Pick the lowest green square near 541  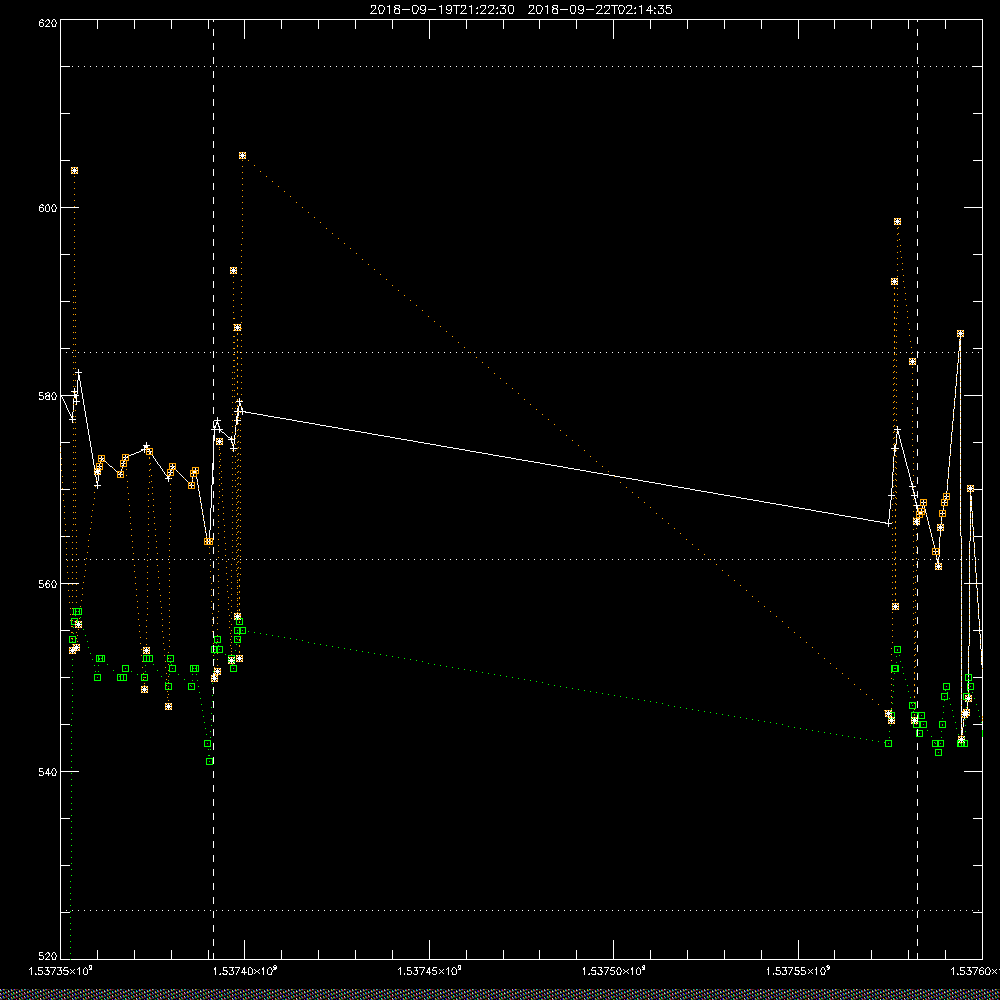[x=210, y=761]
